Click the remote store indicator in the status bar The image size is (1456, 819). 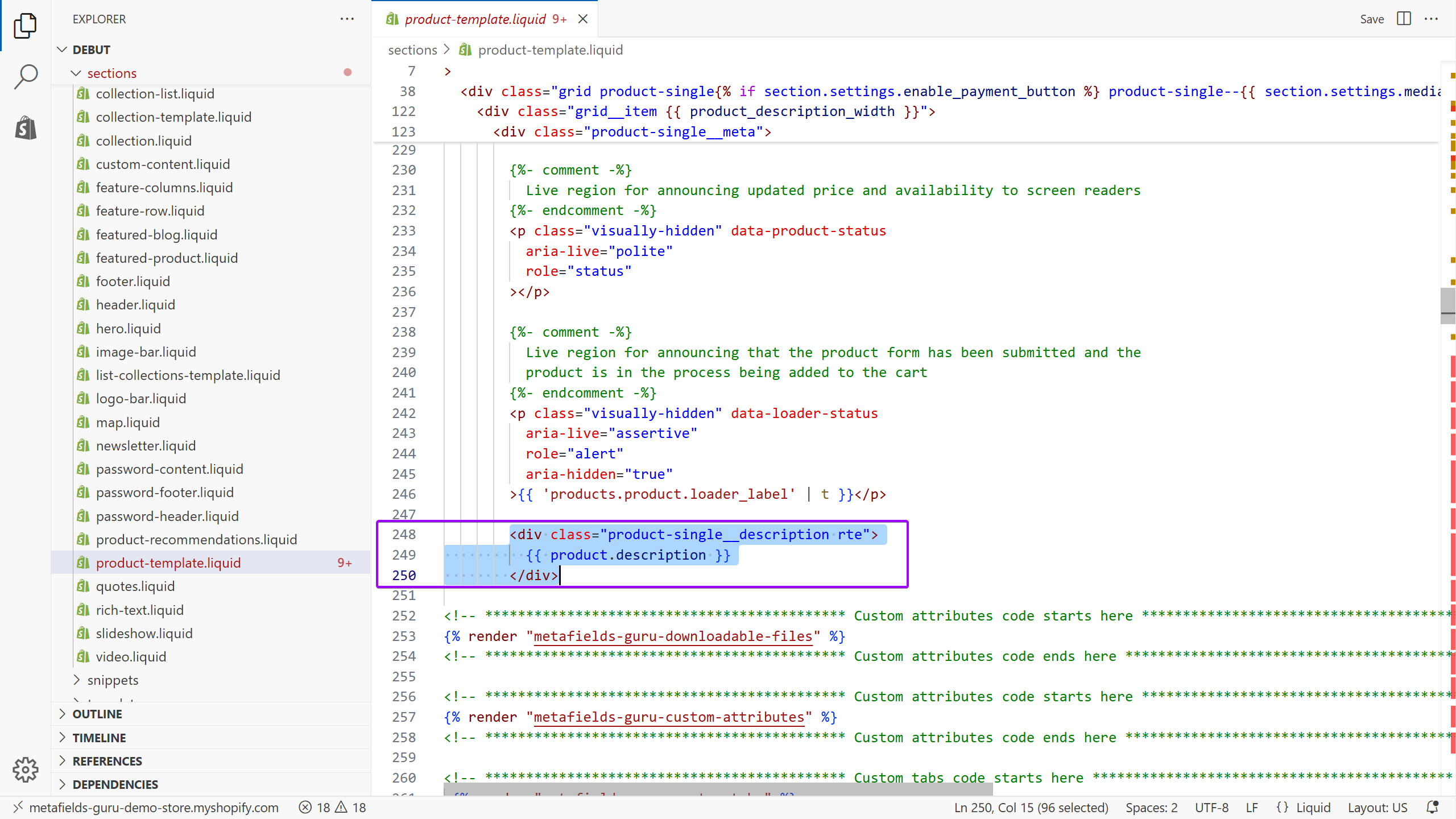(147, 807)
